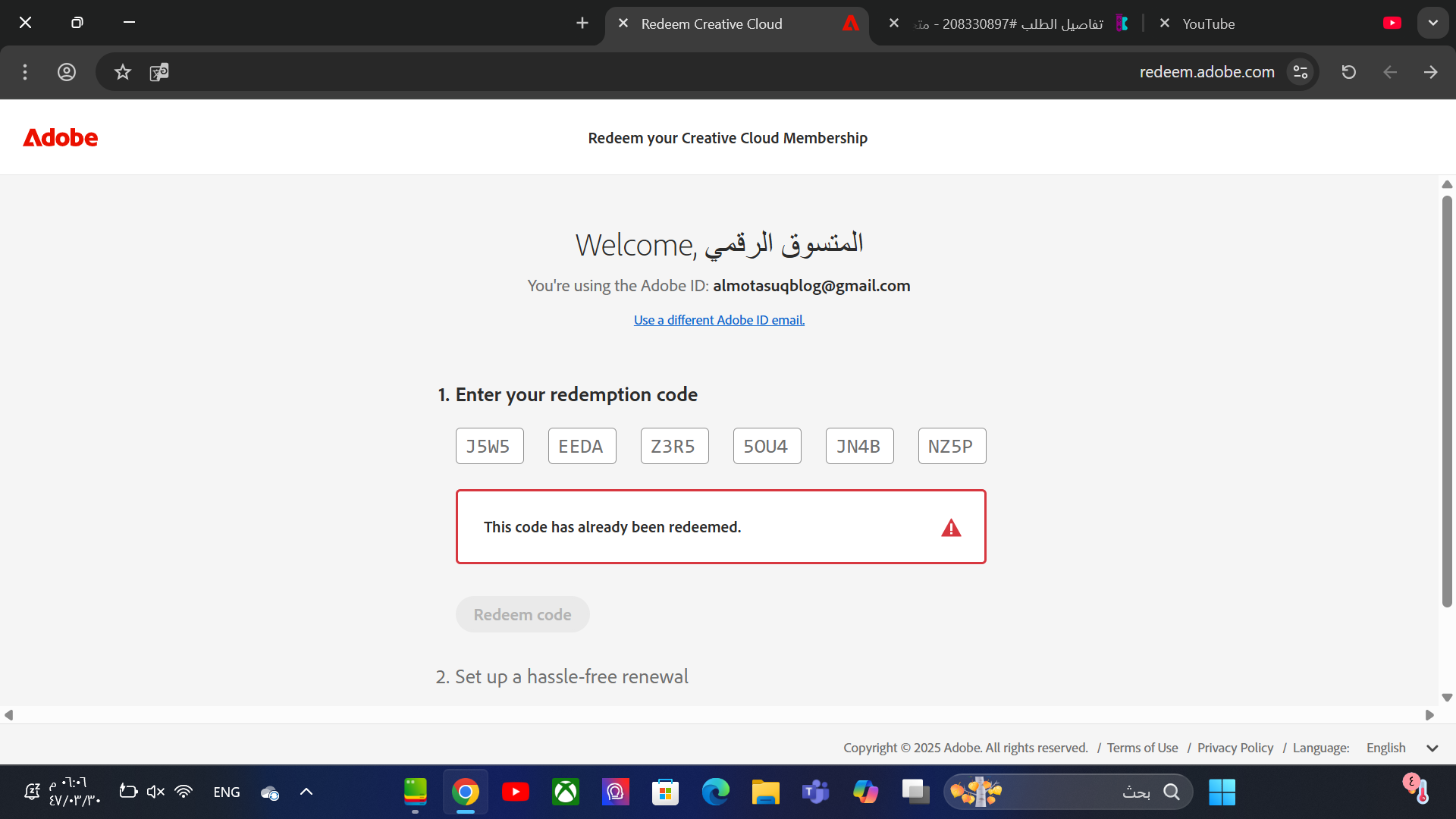Reload the page
Screen dimensions: 1456x819
point(1348,72)
